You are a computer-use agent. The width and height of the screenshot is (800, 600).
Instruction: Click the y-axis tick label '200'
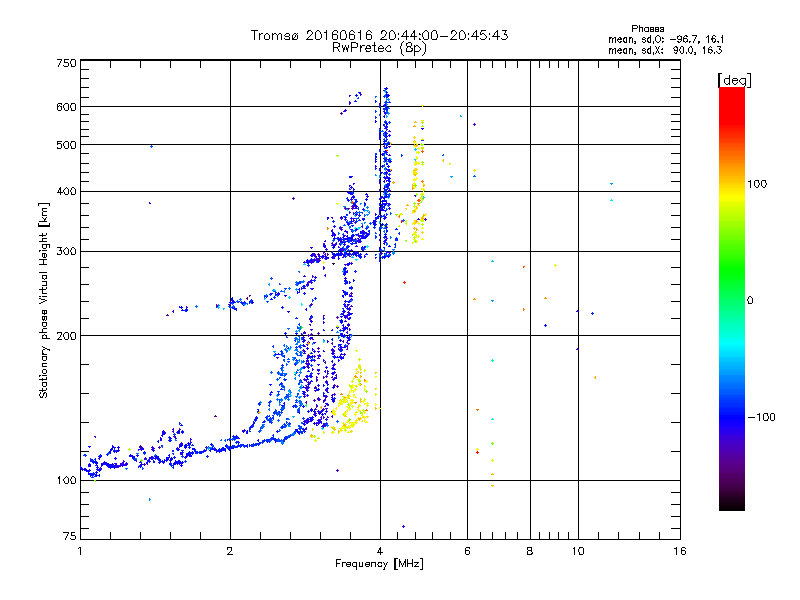pyautogui.click(x=66, y=336)
